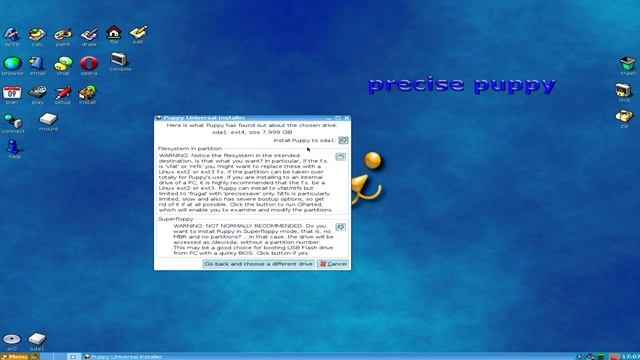Cancel the Puppy Universal Installer dialog

tap(333, 264)
